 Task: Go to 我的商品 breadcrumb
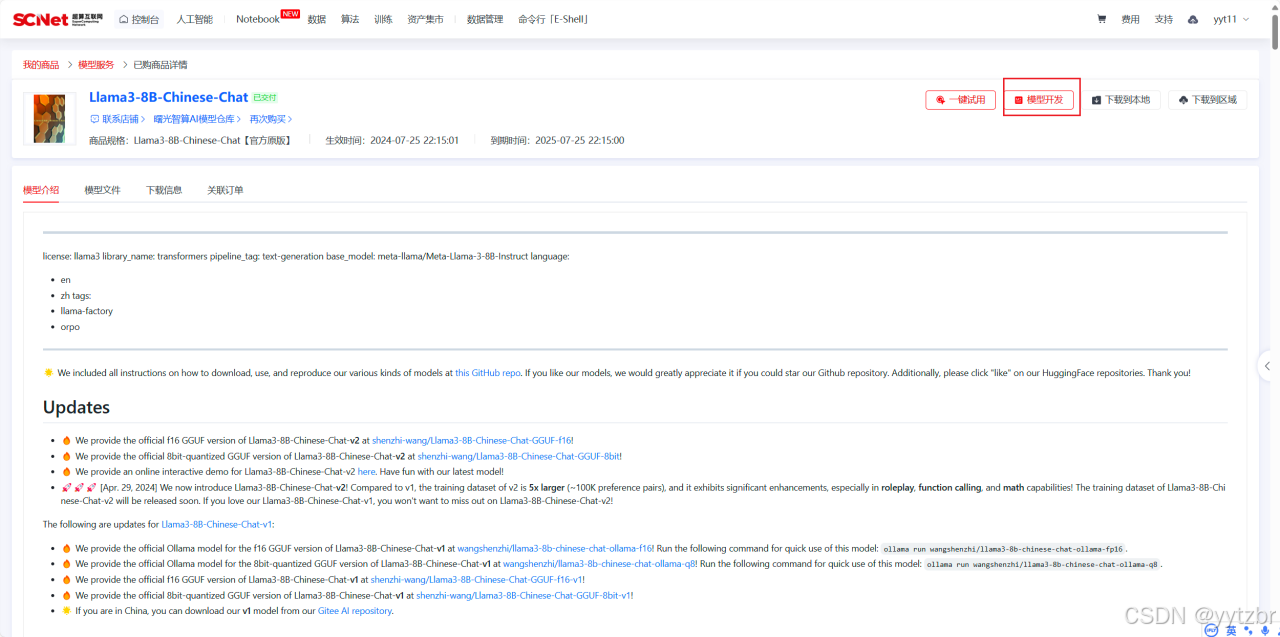41,65
